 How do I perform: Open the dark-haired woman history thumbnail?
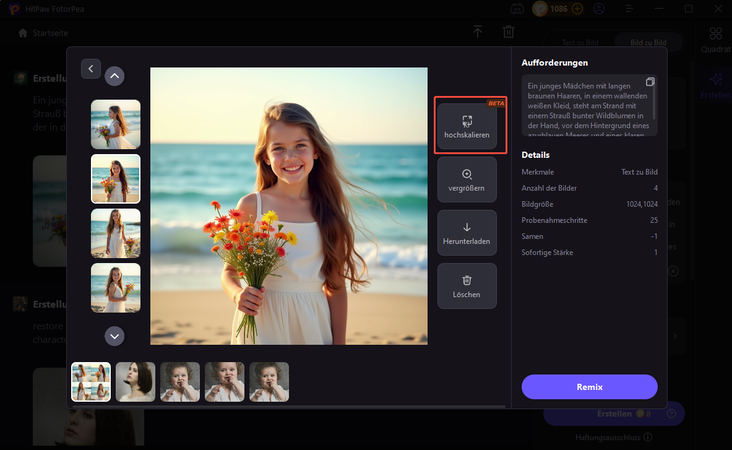pyautogui.click(x=135, y=382)
